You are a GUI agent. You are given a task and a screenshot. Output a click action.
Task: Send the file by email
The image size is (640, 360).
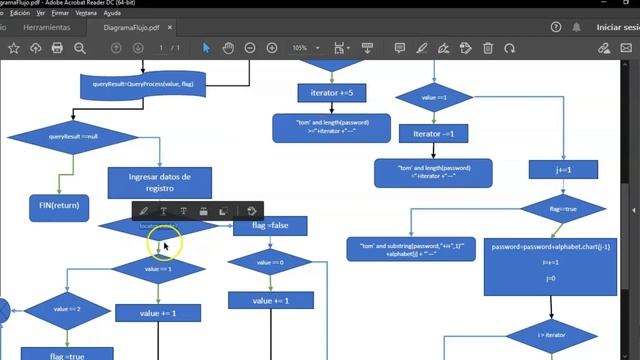[x=626, y=48]
